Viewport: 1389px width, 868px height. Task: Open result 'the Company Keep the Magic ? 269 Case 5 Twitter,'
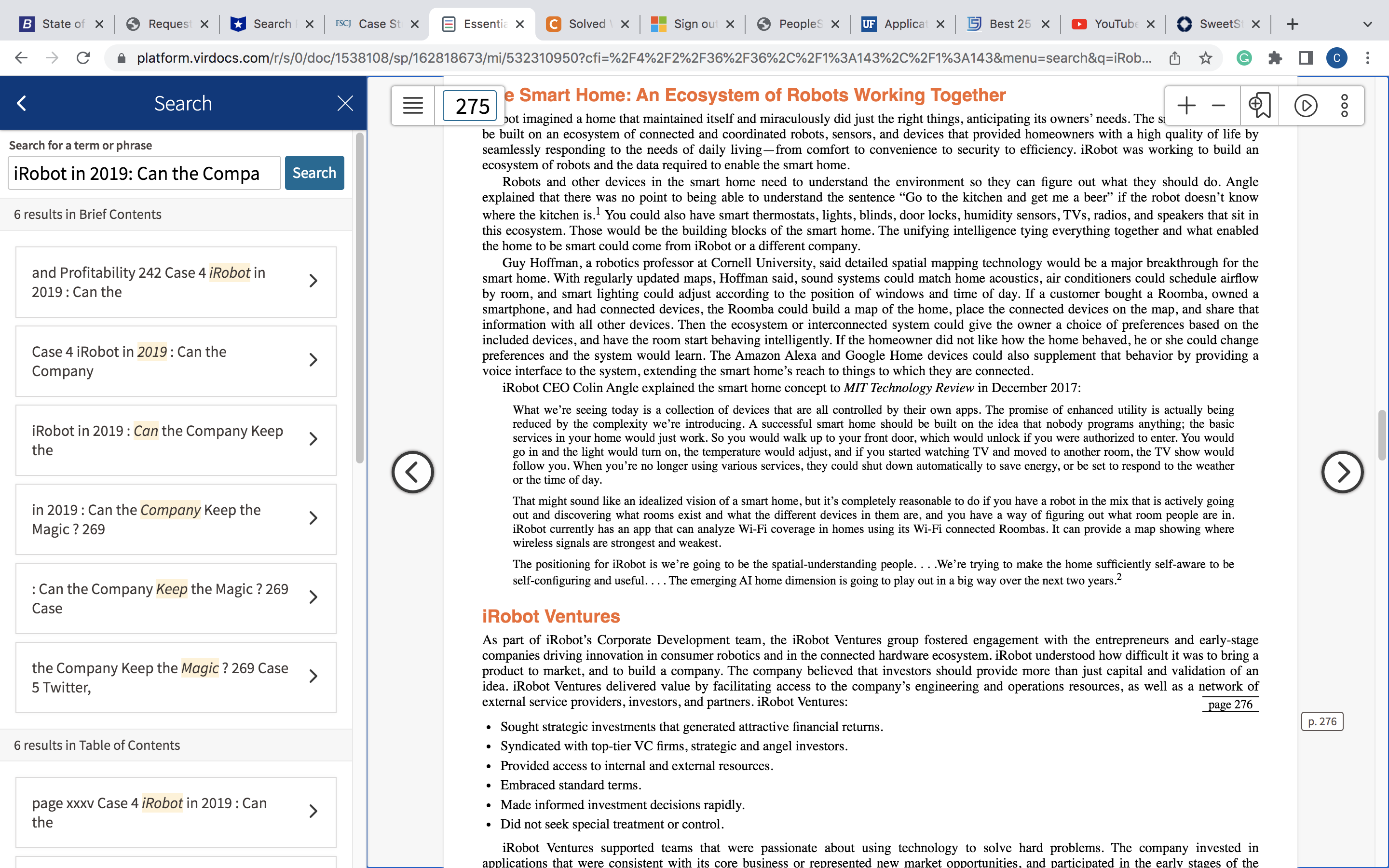pos(176,678)
